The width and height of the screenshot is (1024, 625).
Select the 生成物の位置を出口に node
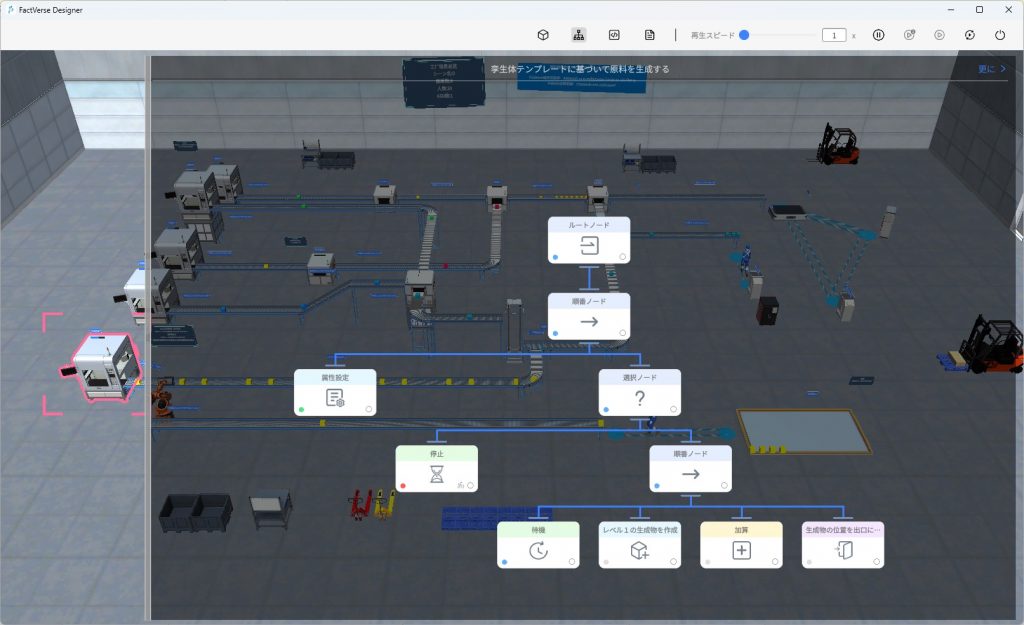[x=843, y=545]
